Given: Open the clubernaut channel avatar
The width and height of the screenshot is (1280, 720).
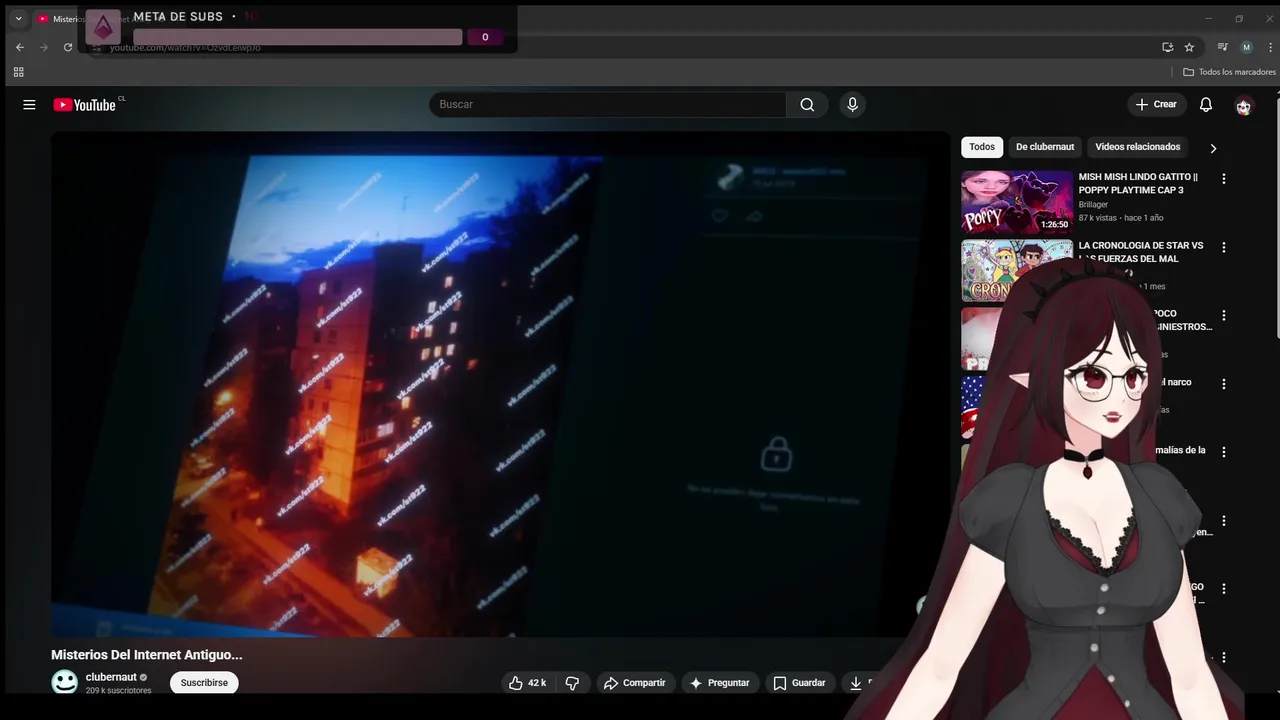Looking at the screenshot, I should [65, 682].
